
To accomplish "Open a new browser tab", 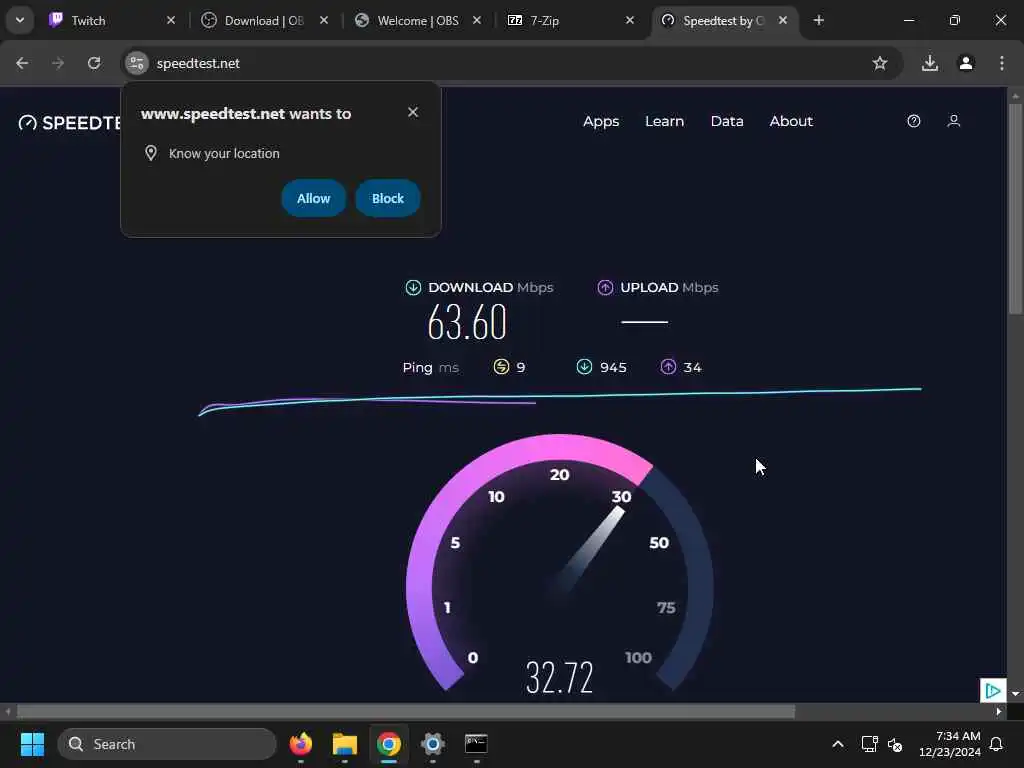I will [818, 20].
